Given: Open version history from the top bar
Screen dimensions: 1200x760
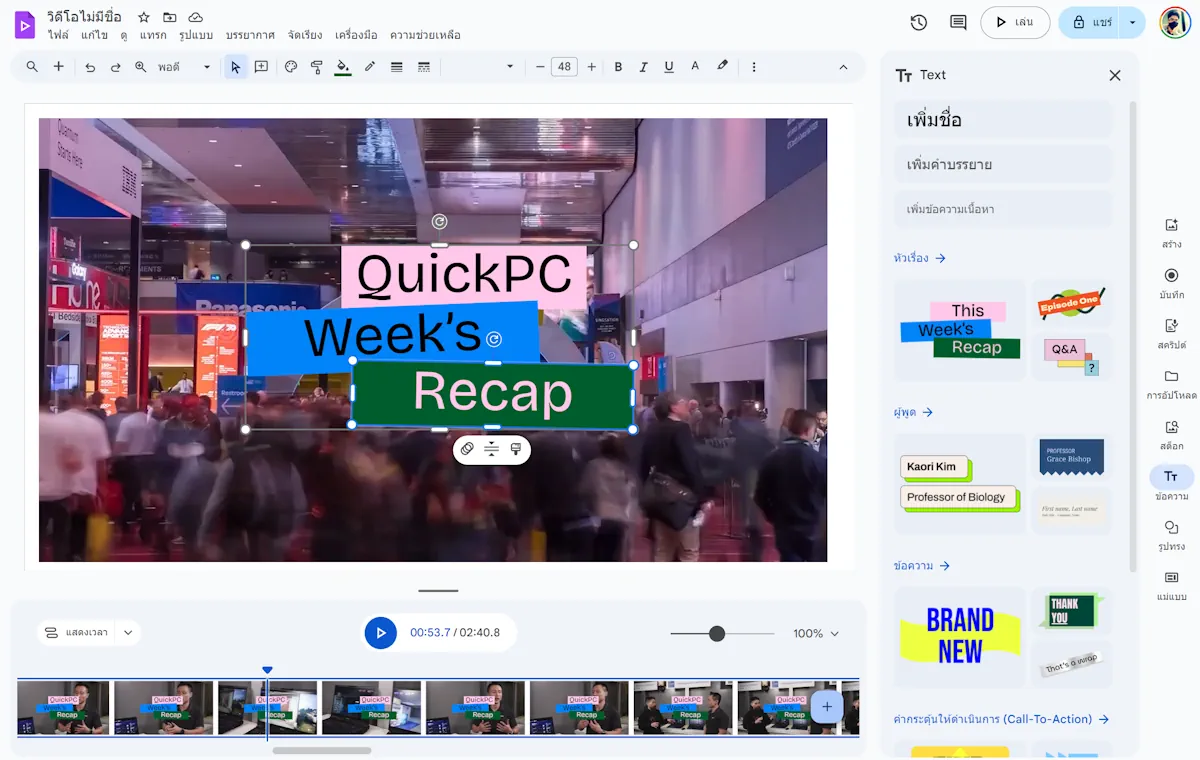Looking at the screenshot, I should coord(918,22).
